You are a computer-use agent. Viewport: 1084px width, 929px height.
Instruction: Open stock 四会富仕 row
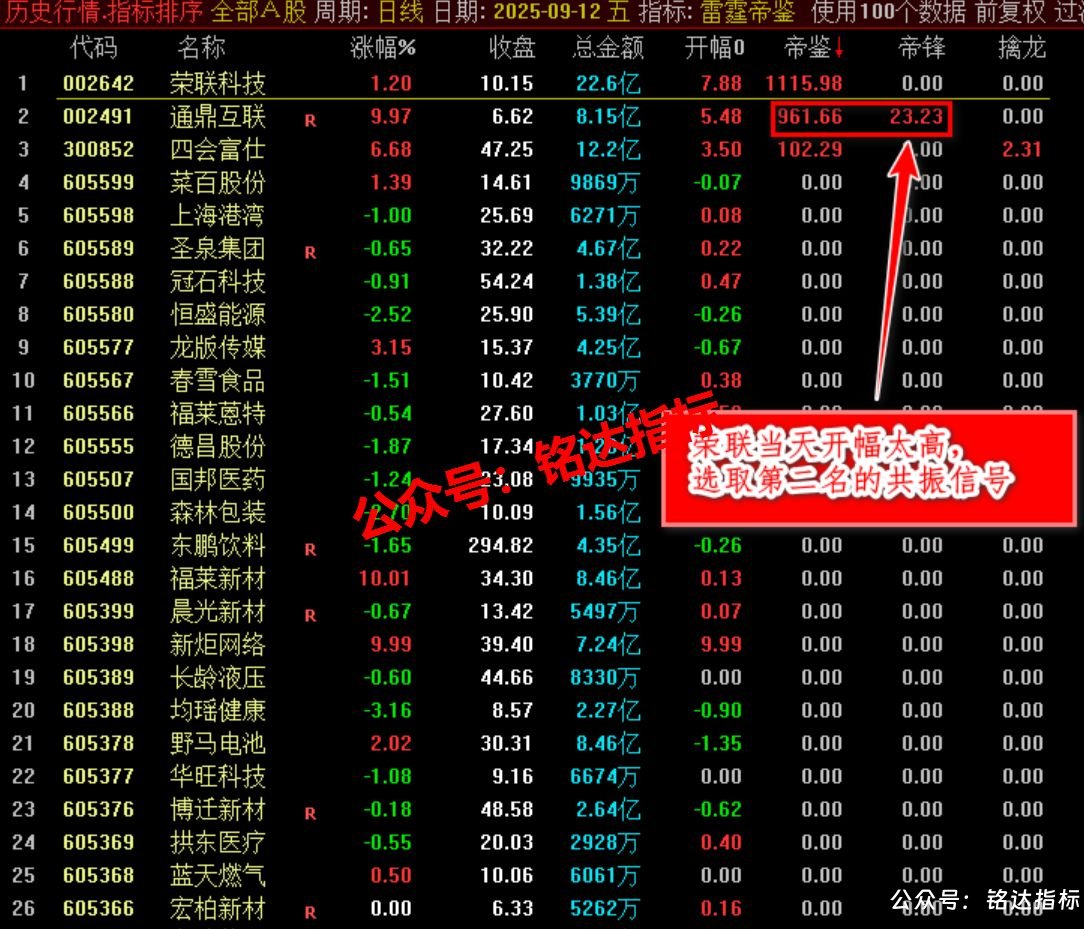[218, 149]
